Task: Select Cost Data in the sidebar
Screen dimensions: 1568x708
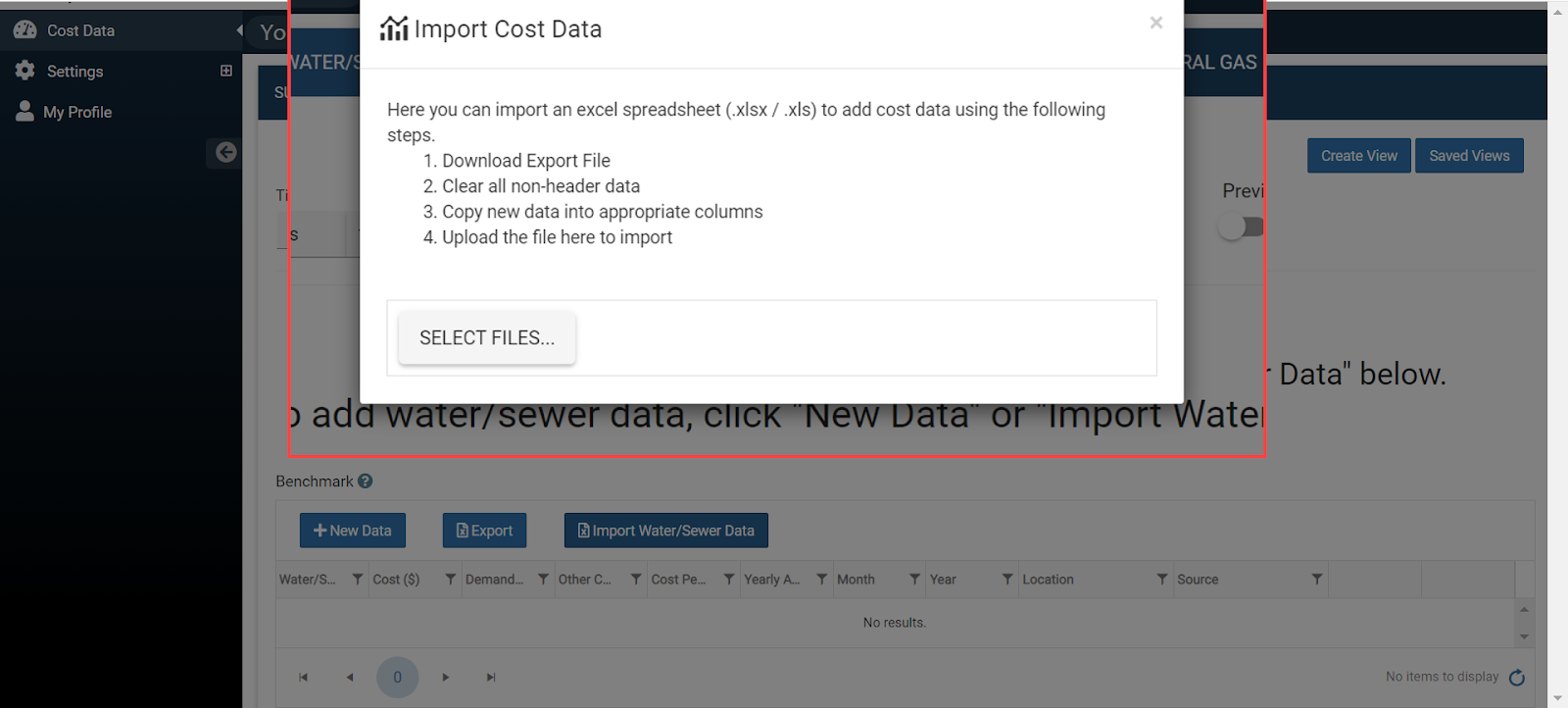Action: pyautogui.click(x=80, y=30)
